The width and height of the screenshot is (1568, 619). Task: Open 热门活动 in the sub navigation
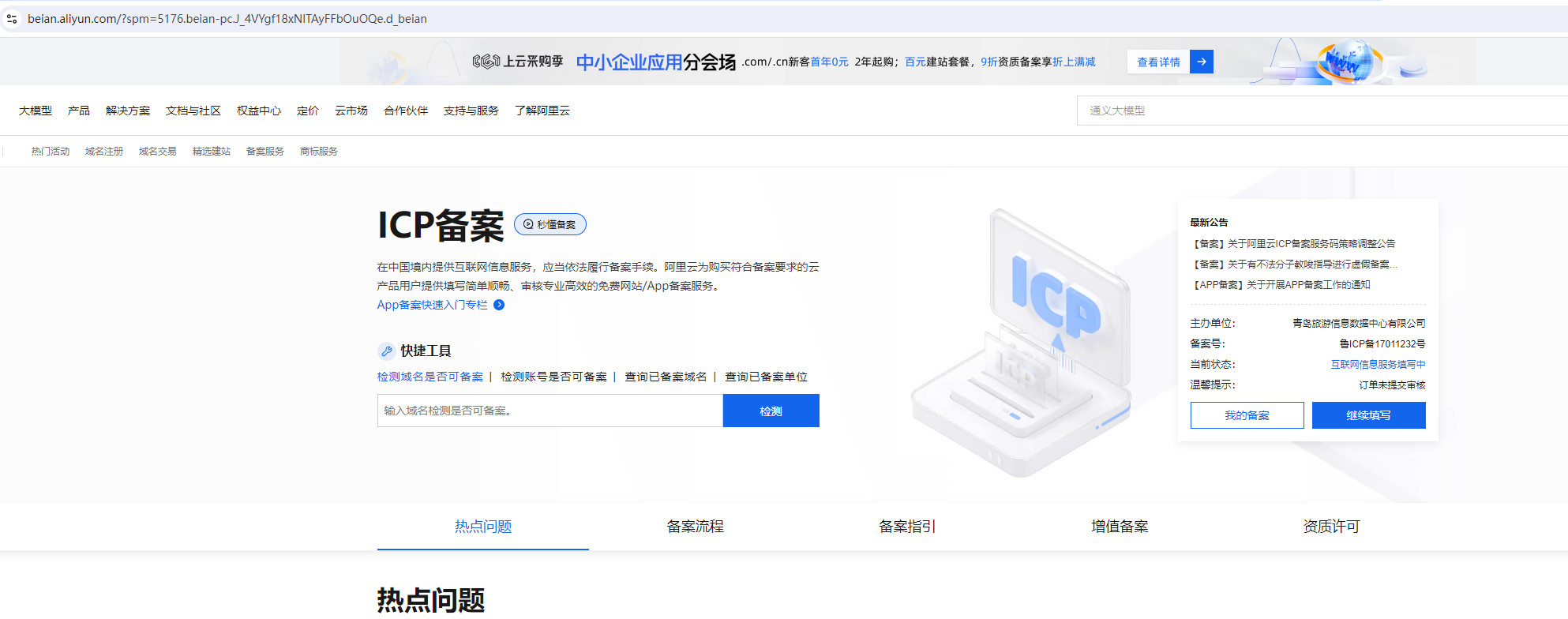point(51,152)
